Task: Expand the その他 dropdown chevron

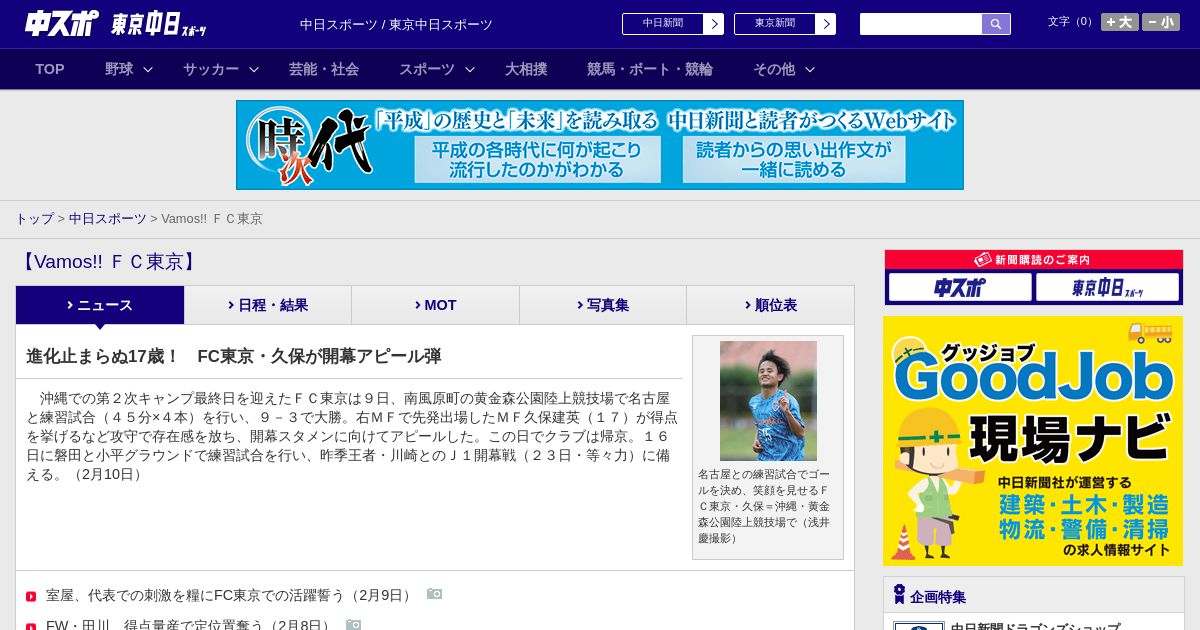Action: (810, 69)
